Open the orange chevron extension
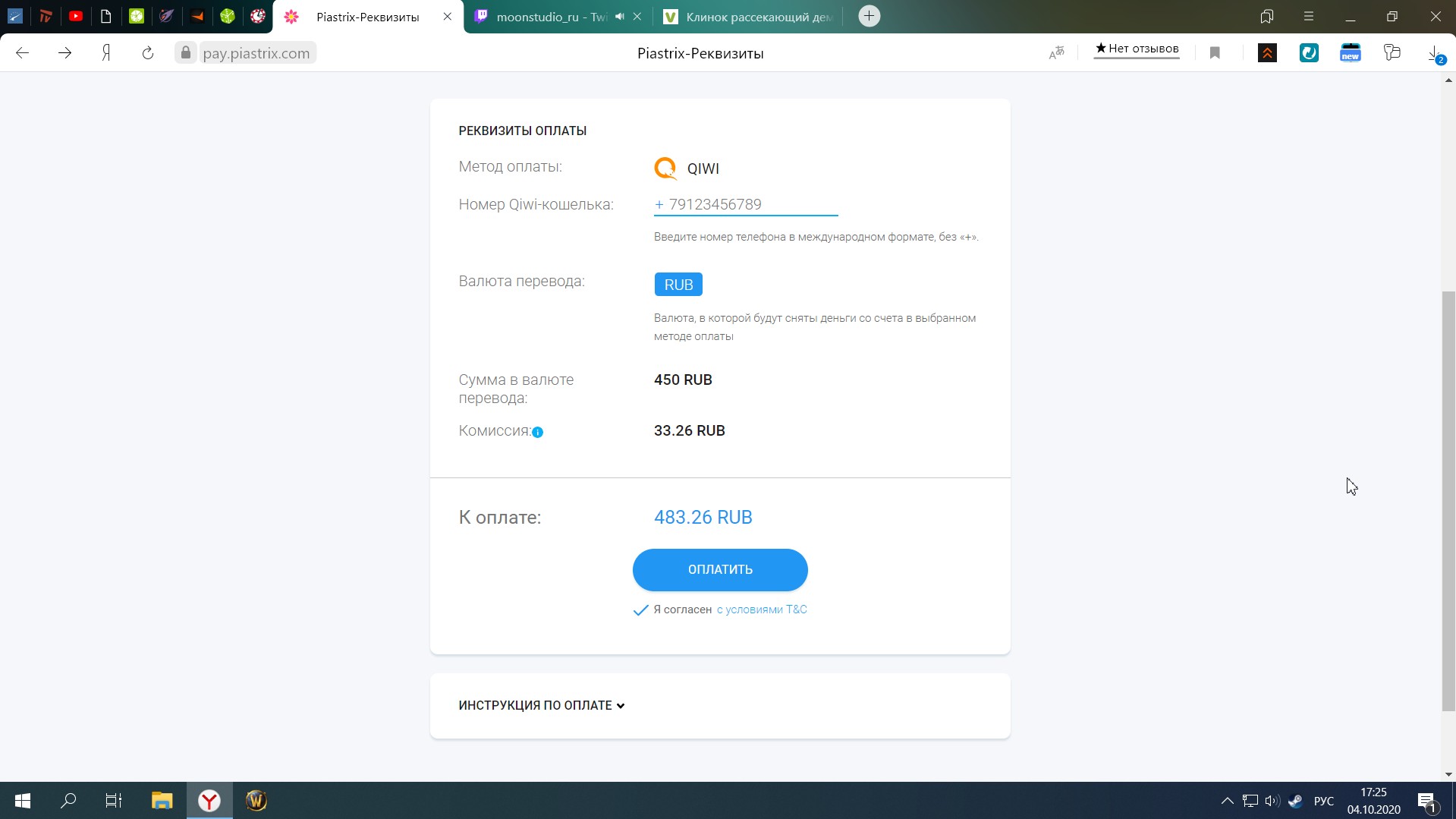This screenshot has height=819, width=1456. (x=1267, y=53)
